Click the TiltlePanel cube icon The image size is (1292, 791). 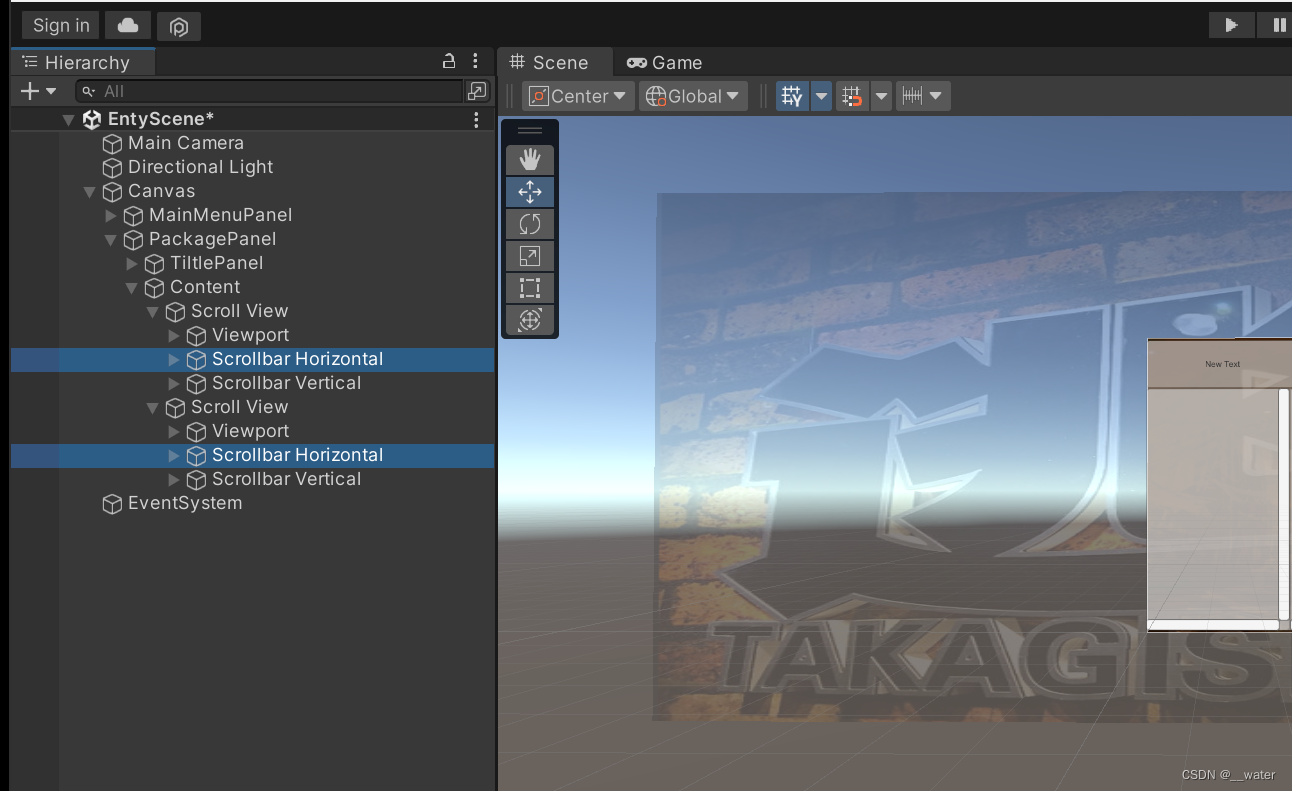[155, 264]
